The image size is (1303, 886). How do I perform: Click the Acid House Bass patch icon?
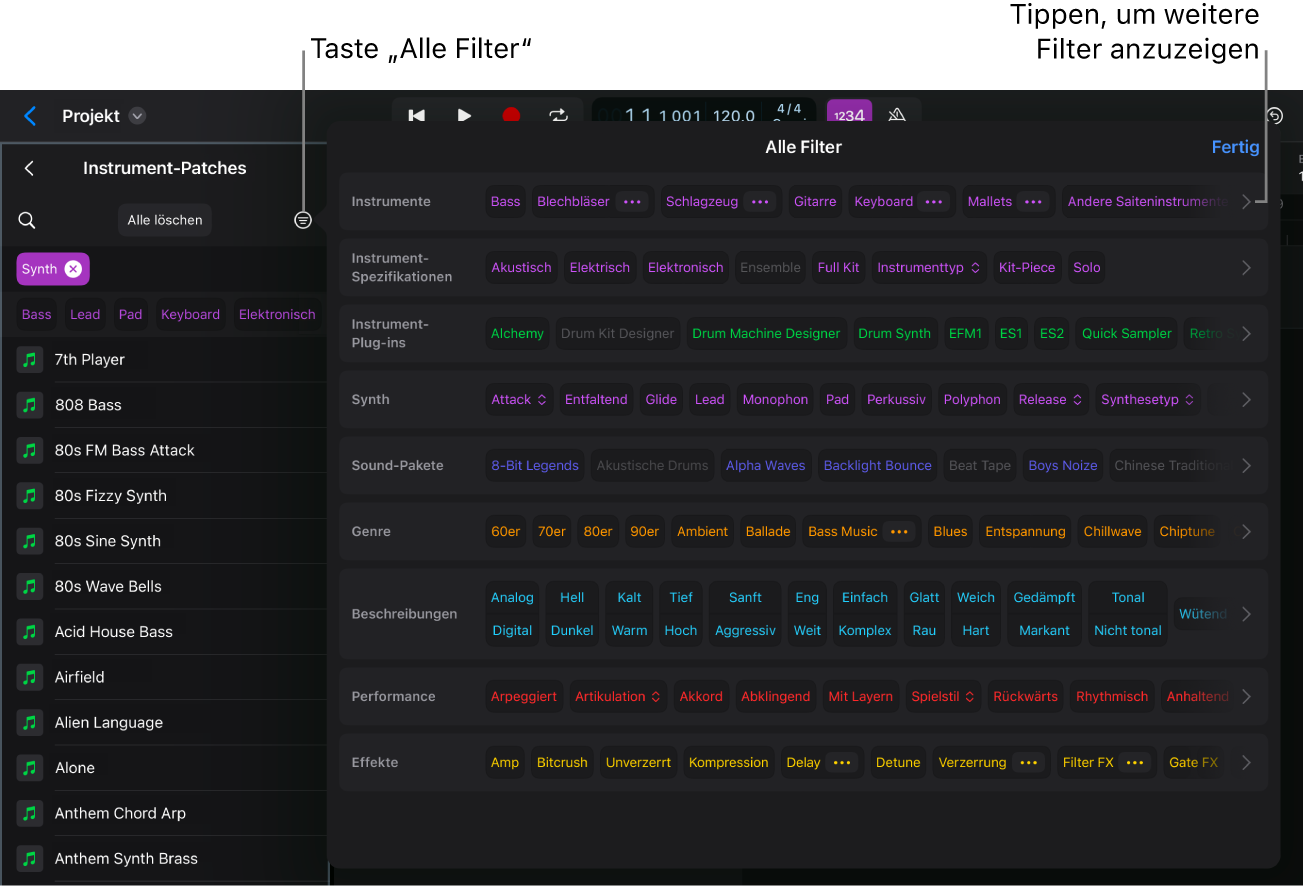pos(30,632)
